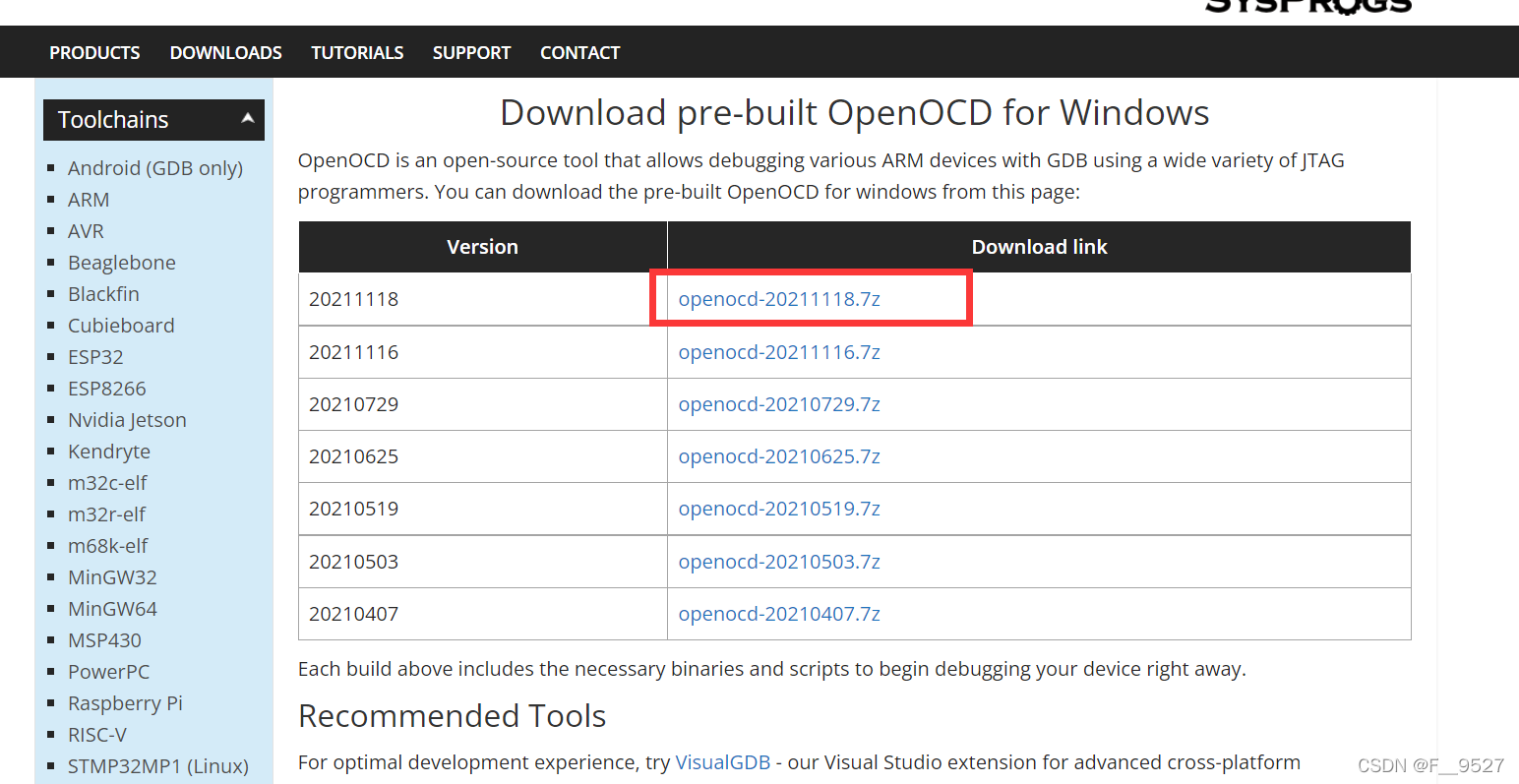
Task: Open the ESP32 toolchain link
Action: (x=95, y=357)
